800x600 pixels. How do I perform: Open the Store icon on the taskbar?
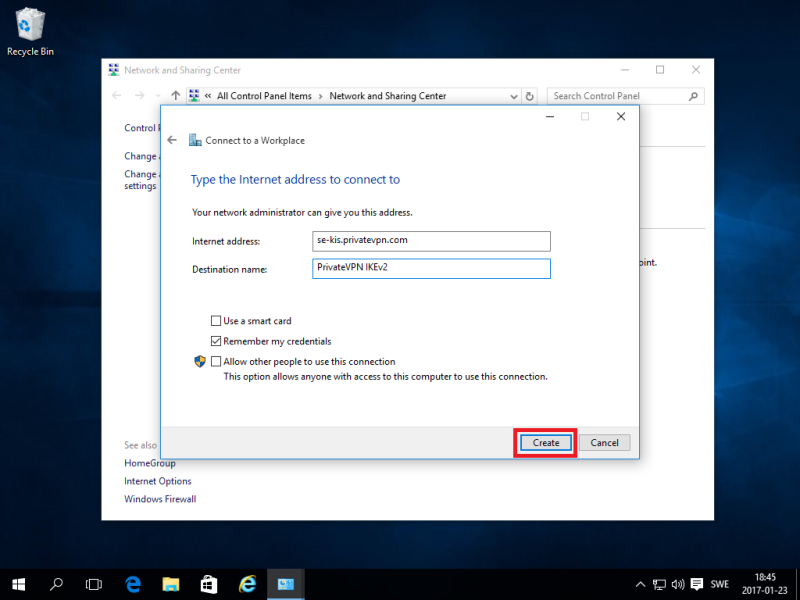(x=208, y=584)
